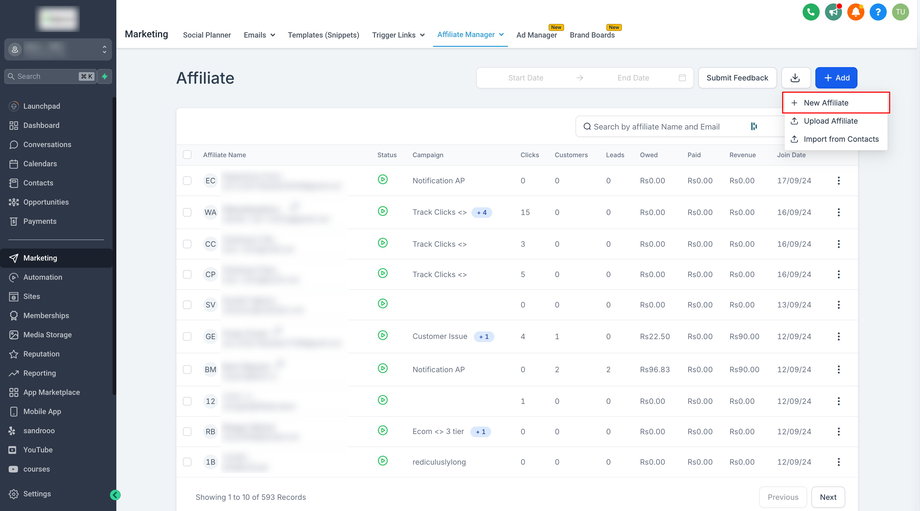The image size is (920, 511).
Task: Expand the Affiliate Manager dropdown tab
Action: click(470, 35)
